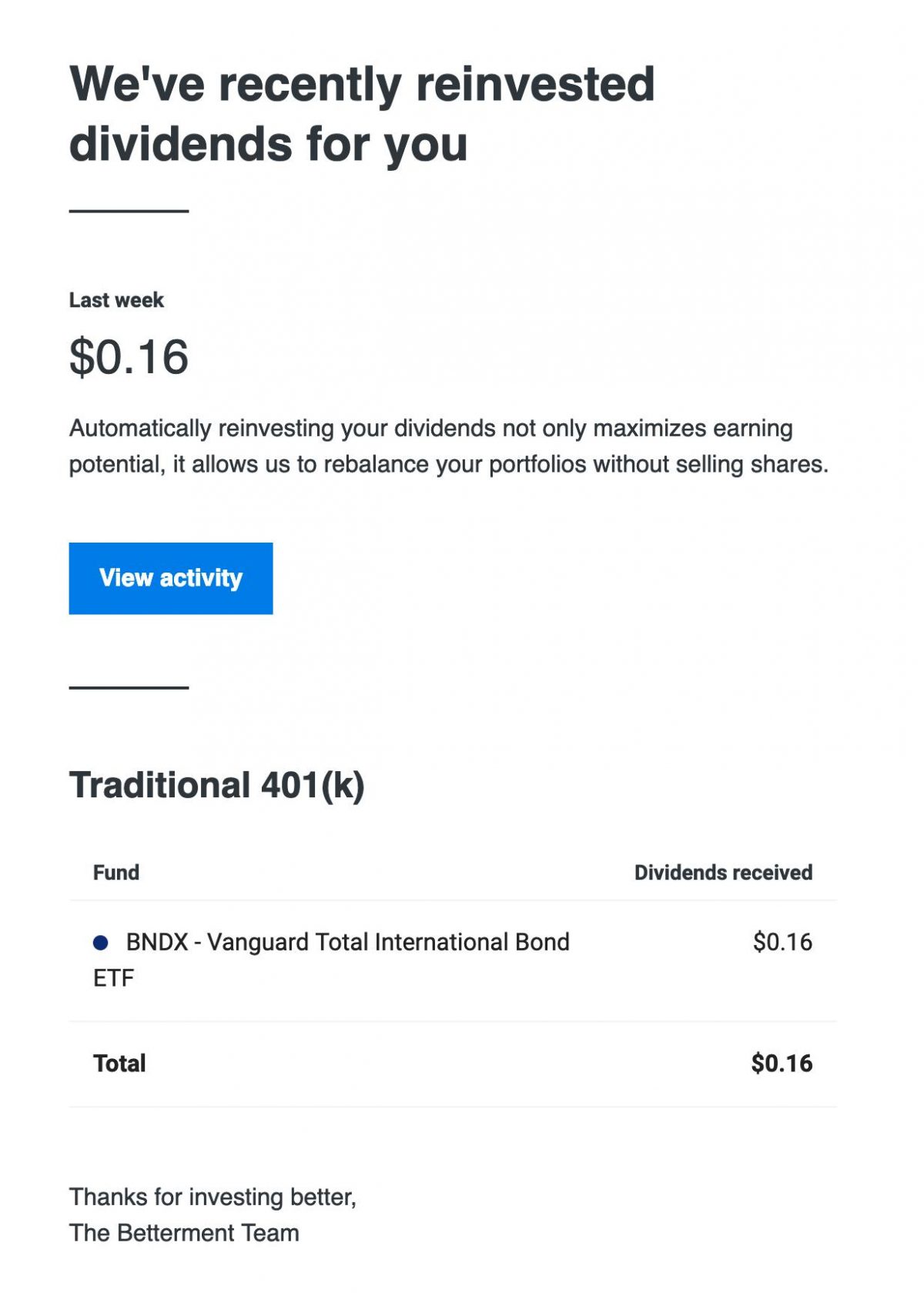This screenshot has width=924, height=1316.
Task: Click the short divider line below the heading
Action: 129,211
